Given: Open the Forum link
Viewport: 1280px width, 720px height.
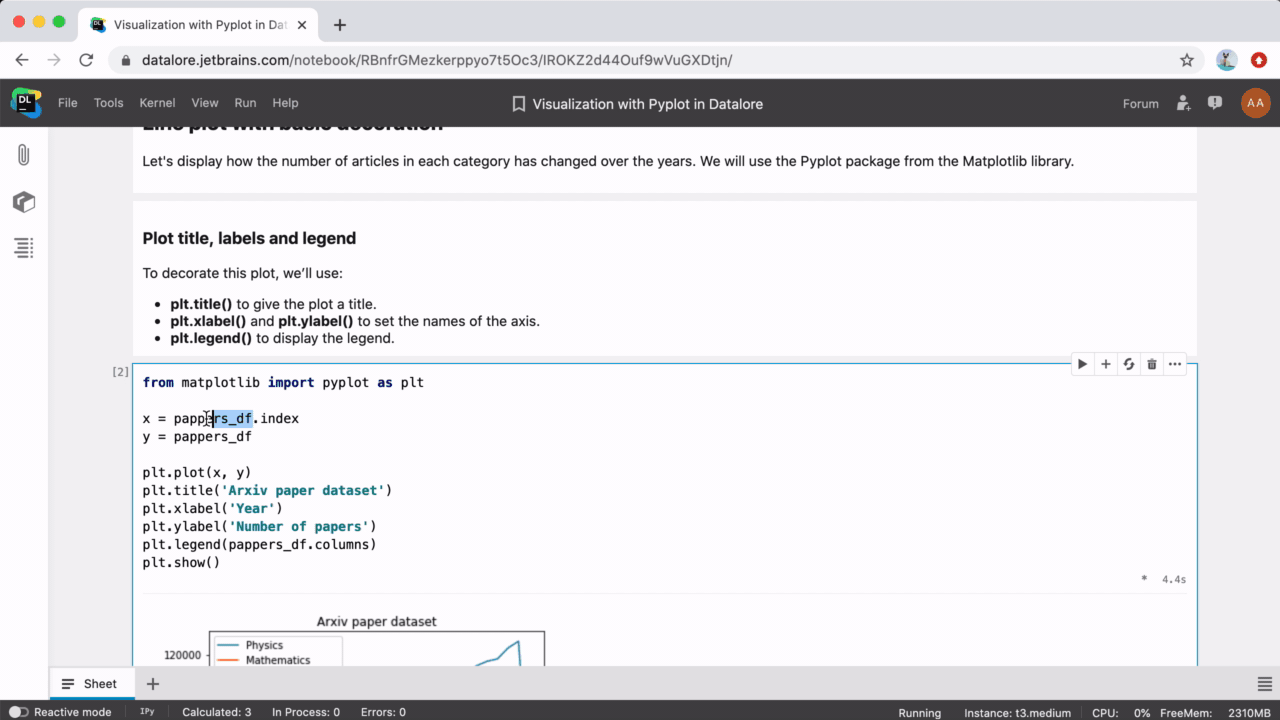Looking at the screenshot, I should click(x=1140, y=103).
